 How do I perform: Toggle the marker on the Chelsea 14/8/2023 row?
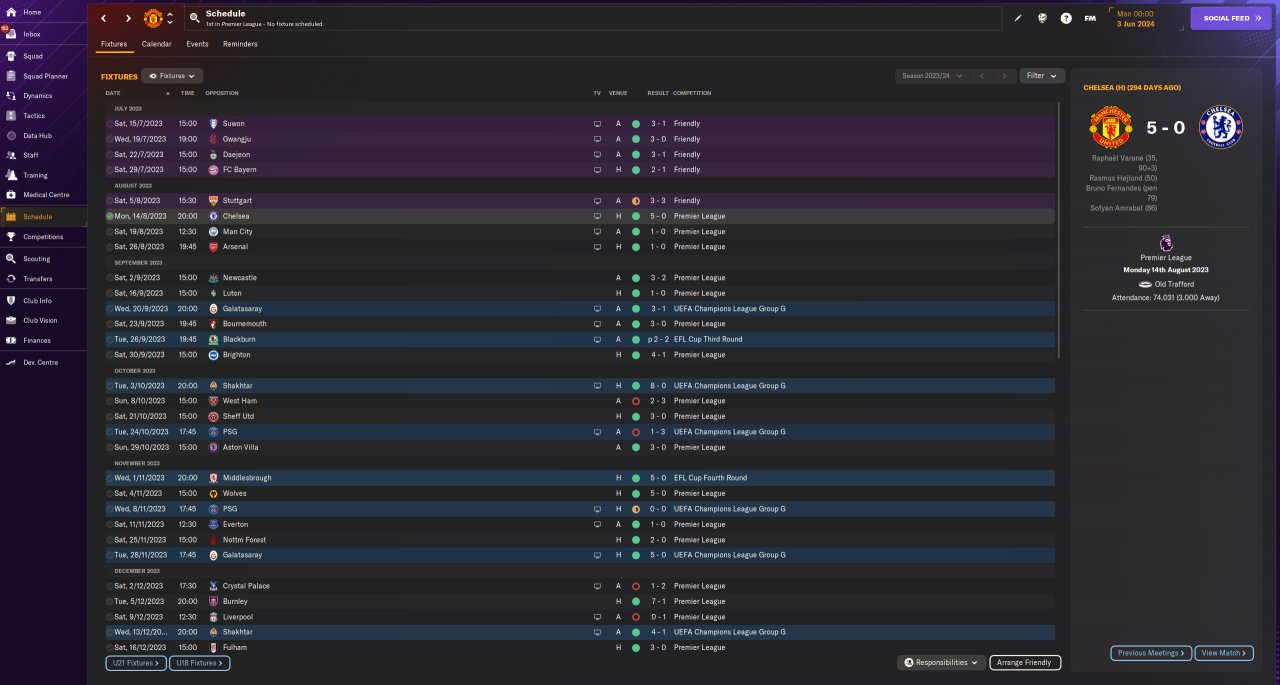point(110,216)
